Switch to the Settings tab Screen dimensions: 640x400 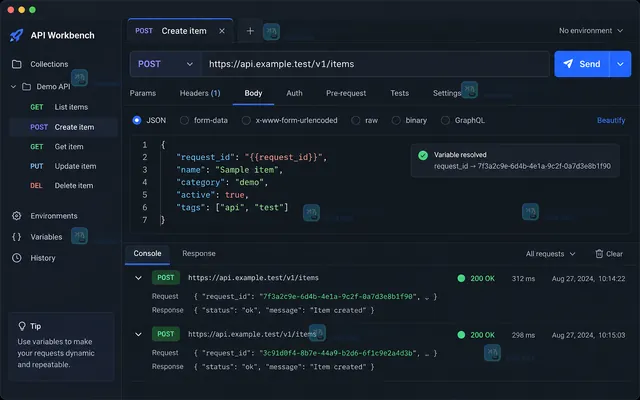point(447,93)
